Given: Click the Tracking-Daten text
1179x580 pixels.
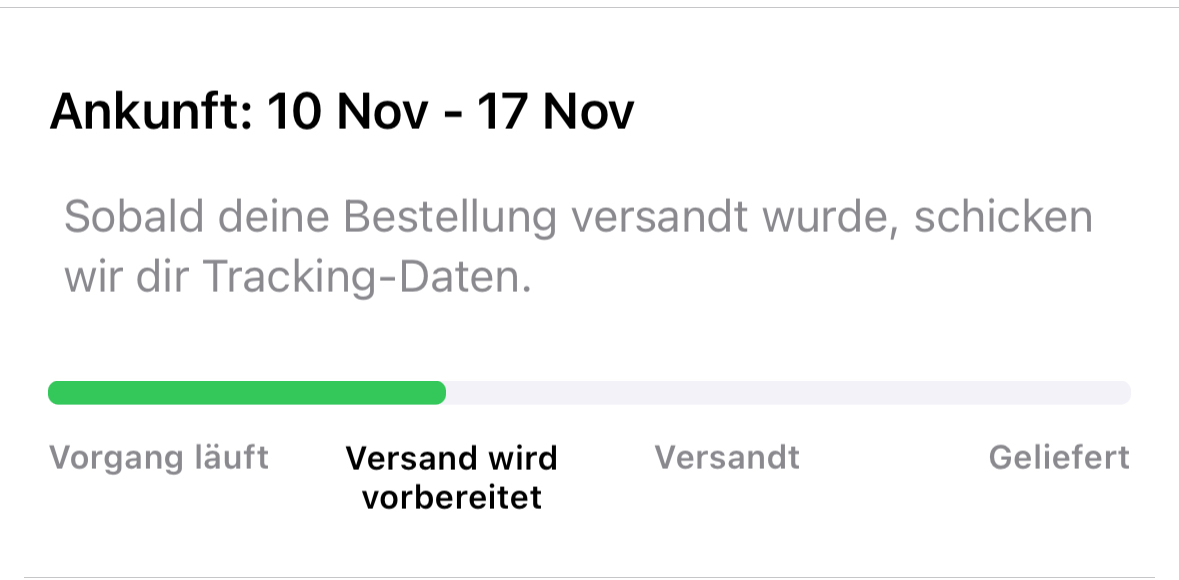Looking at the screenshot, I should click(366, 278).
